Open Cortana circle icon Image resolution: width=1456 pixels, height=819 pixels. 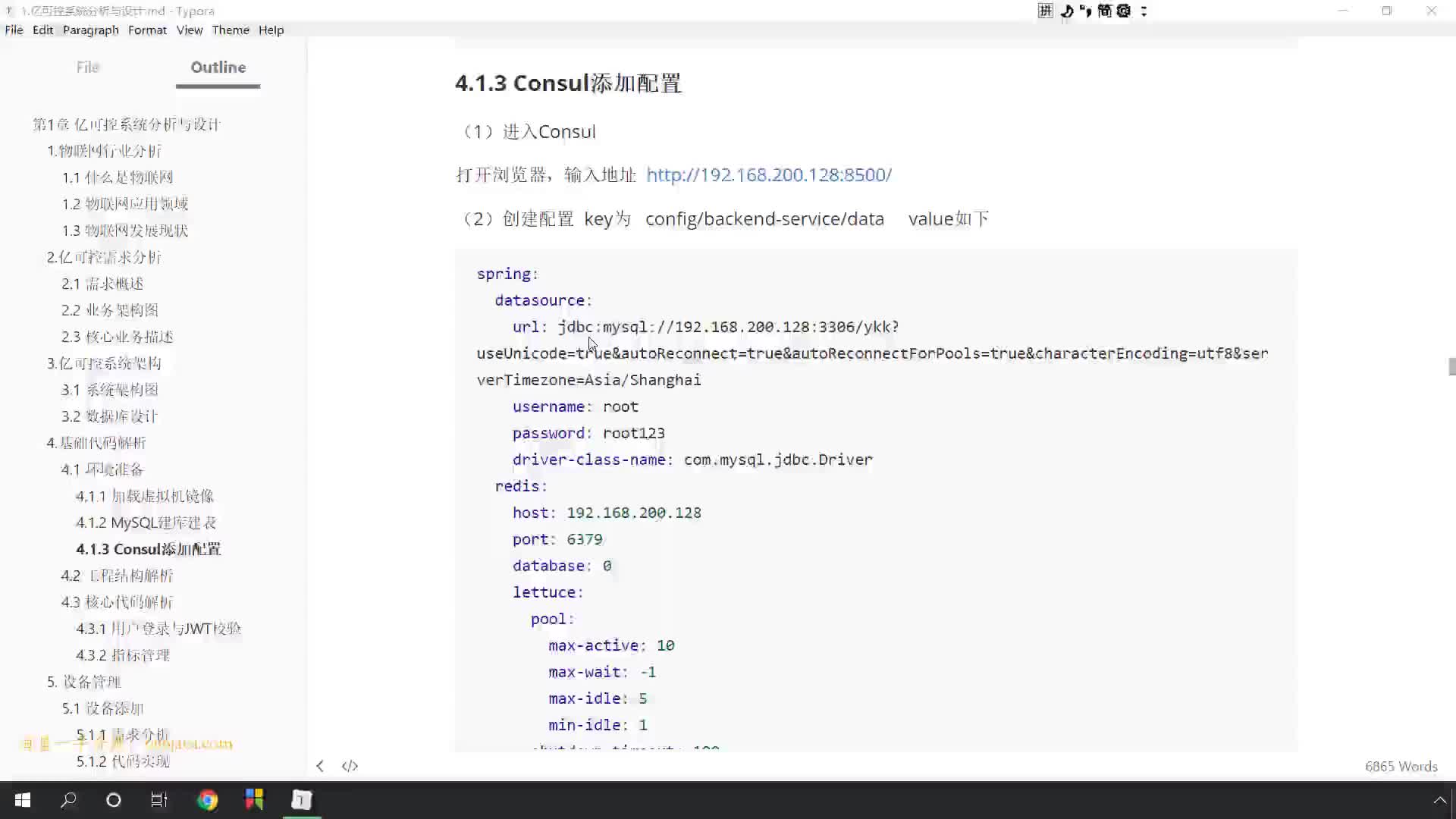tap(114, 800)
